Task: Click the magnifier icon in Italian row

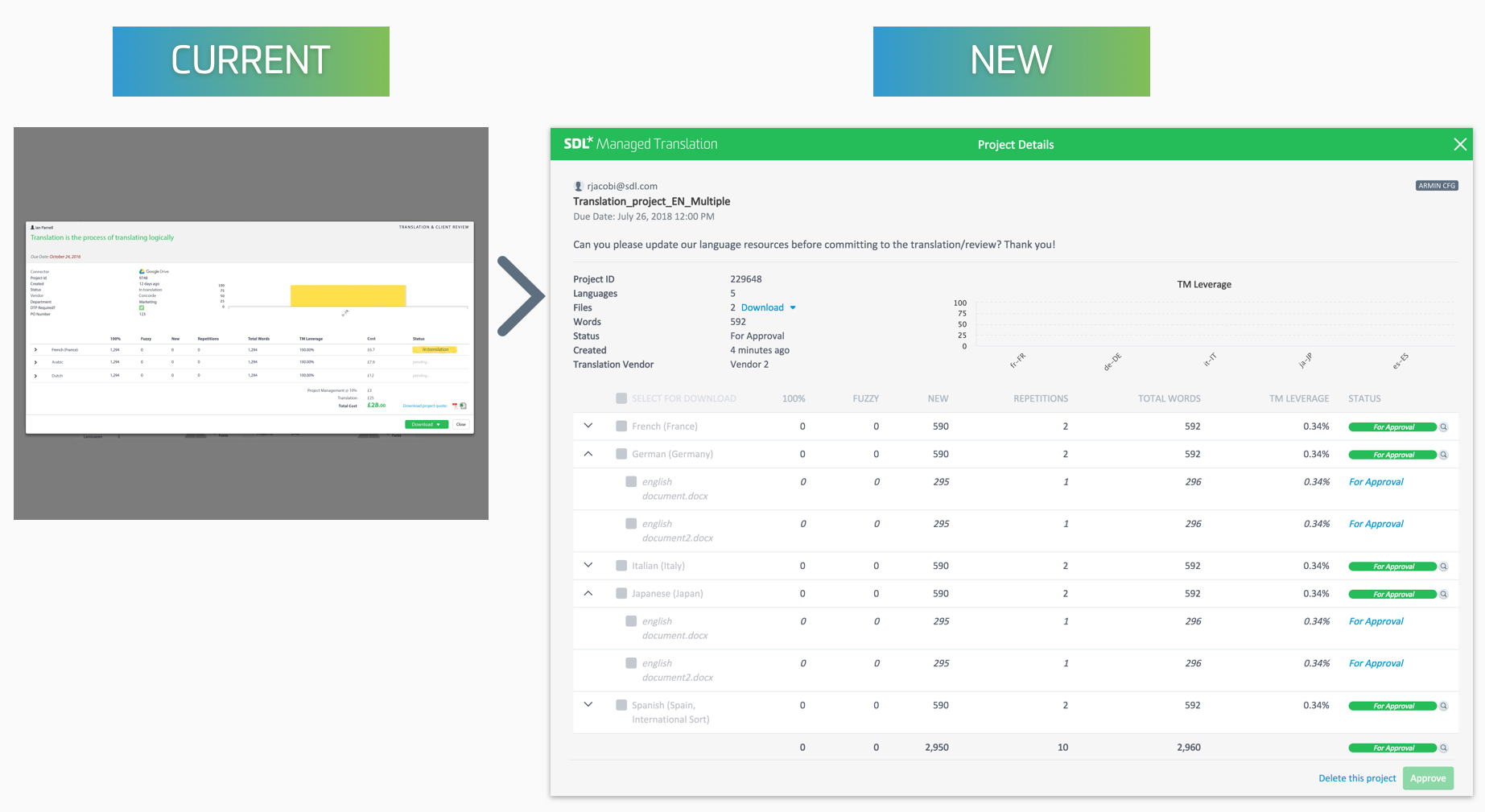Action: click(1444, 567)
